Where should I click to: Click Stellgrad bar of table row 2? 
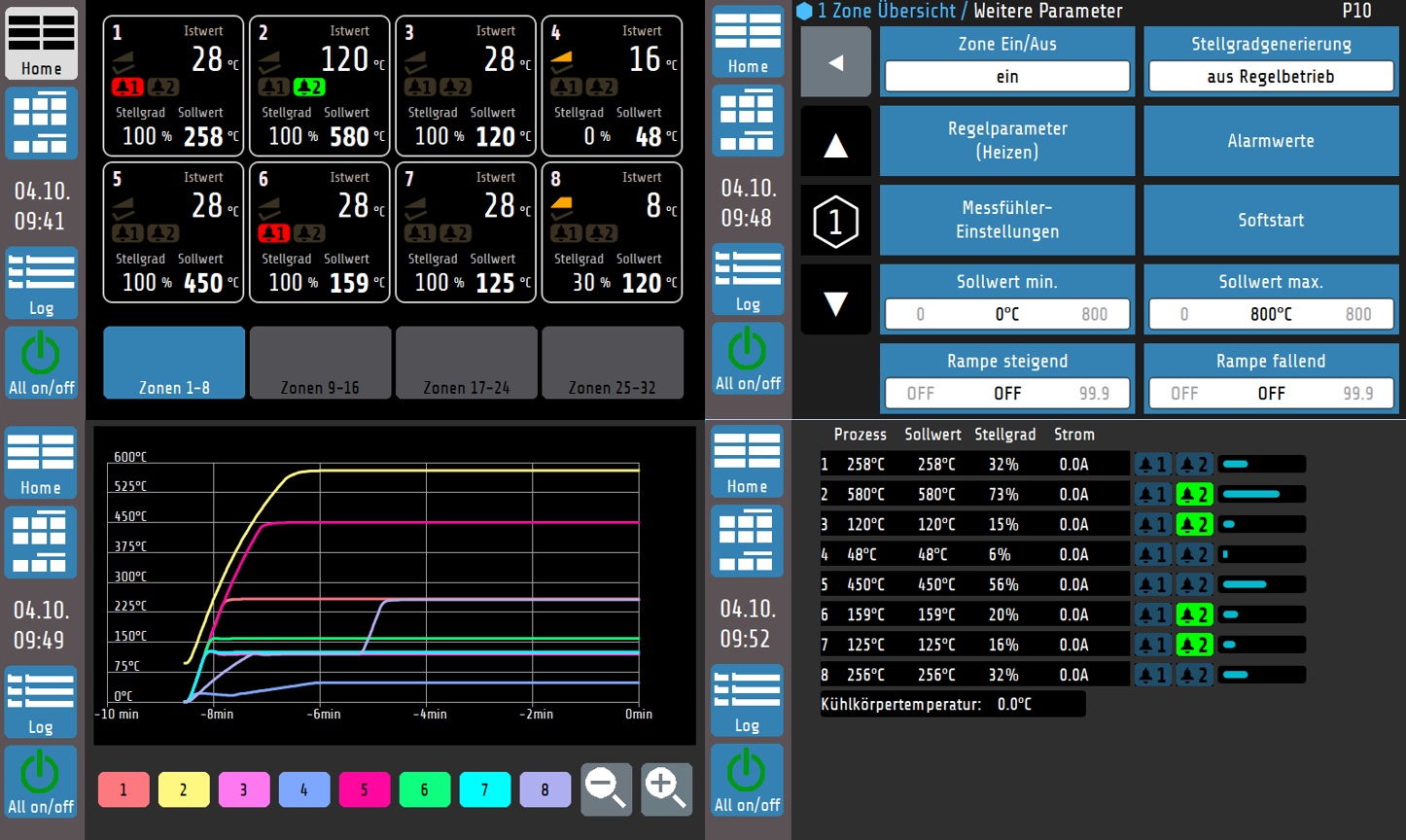tap(1262, 495)
